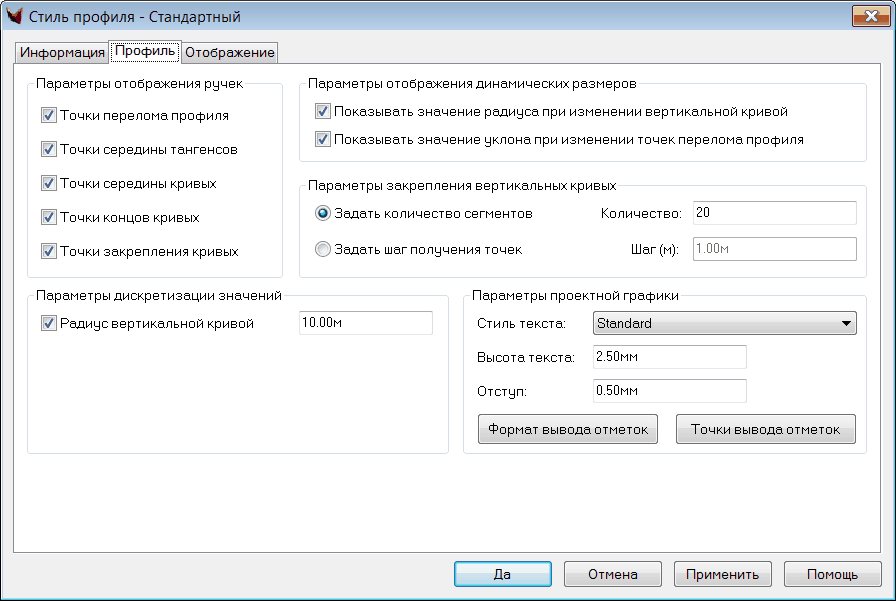Viewport: 896px width, 601px height.
Task: Open Точки вывода отметок settings
Action: coord(766,429)
